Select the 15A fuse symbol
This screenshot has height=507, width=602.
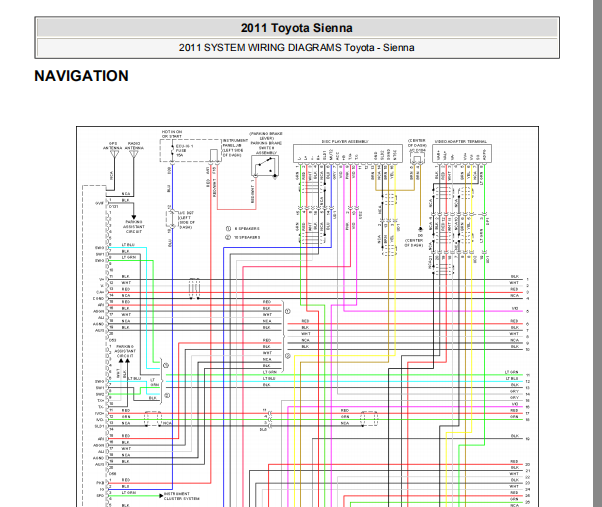(x=172, y=151)
